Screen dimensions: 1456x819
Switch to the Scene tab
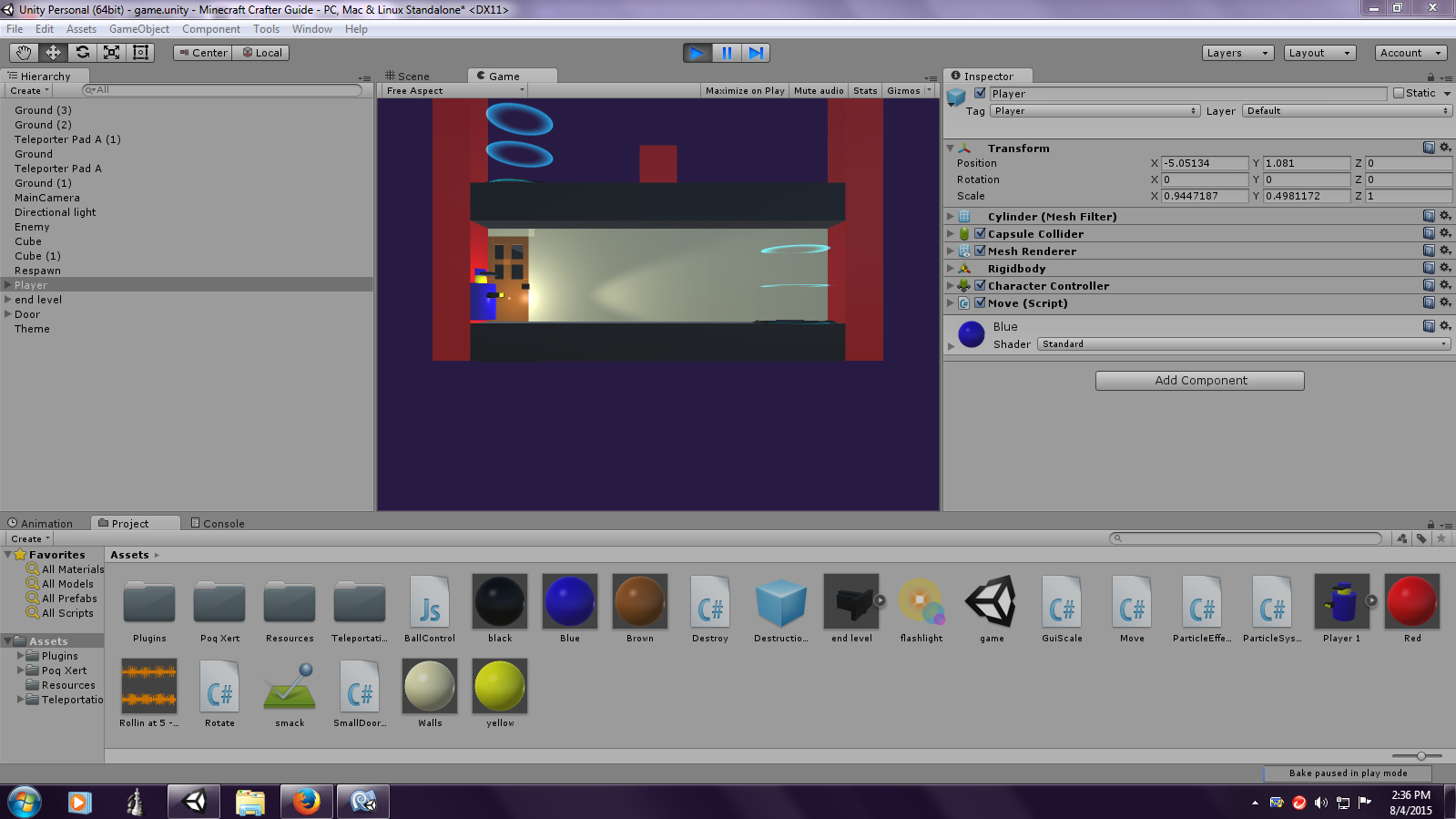407,77
